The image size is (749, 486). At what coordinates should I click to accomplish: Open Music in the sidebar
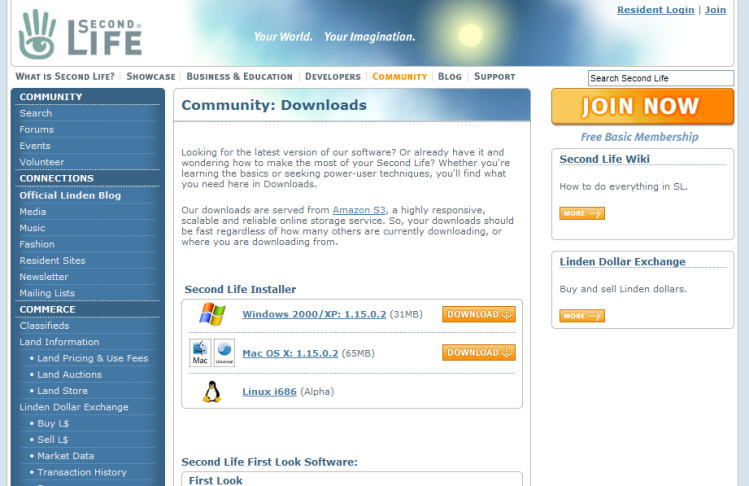point(32,228)
